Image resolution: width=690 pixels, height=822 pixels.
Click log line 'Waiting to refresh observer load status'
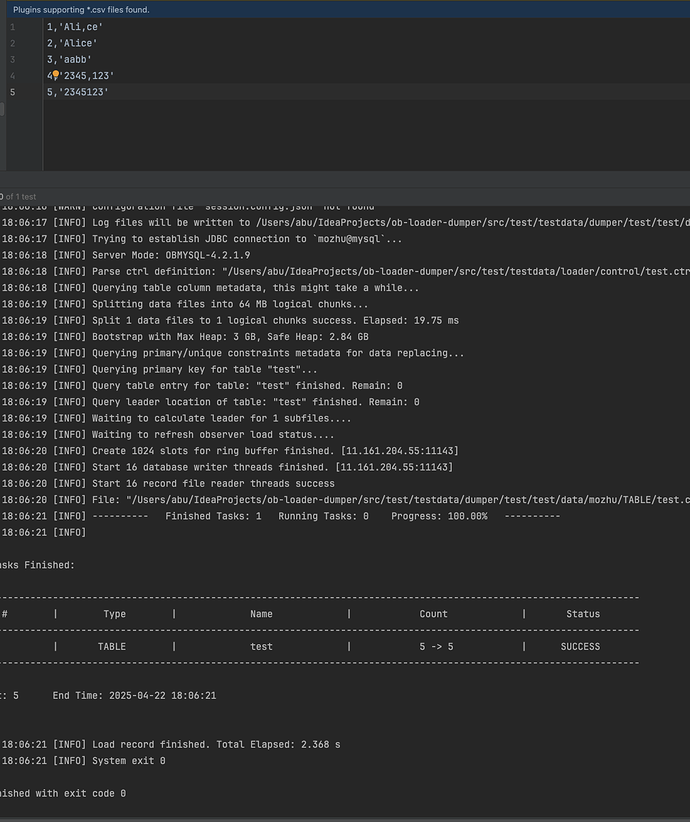tap(213, 434)
